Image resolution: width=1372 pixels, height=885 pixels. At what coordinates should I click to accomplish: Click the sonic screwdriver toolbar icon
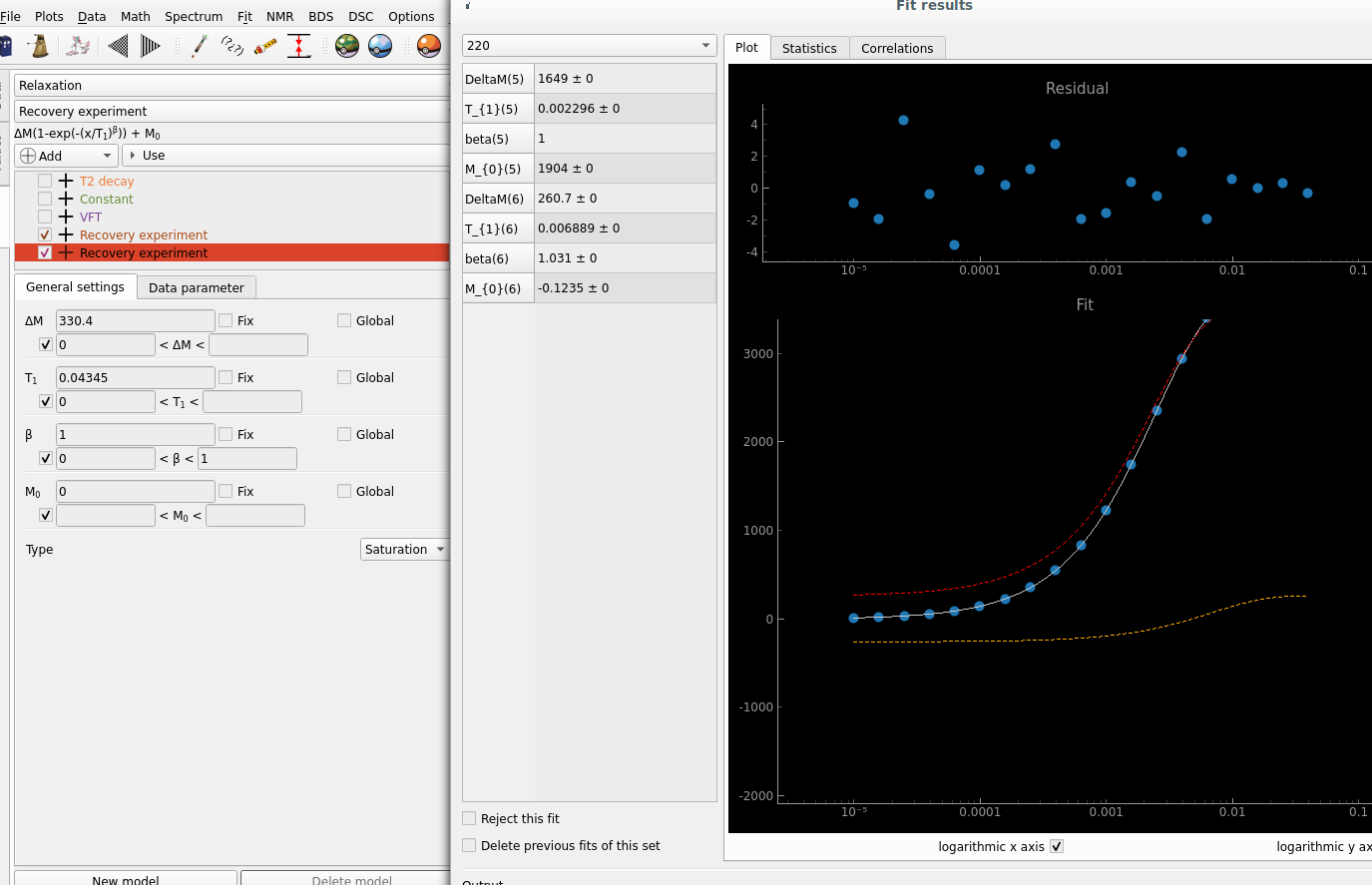[x=200, y=46]
